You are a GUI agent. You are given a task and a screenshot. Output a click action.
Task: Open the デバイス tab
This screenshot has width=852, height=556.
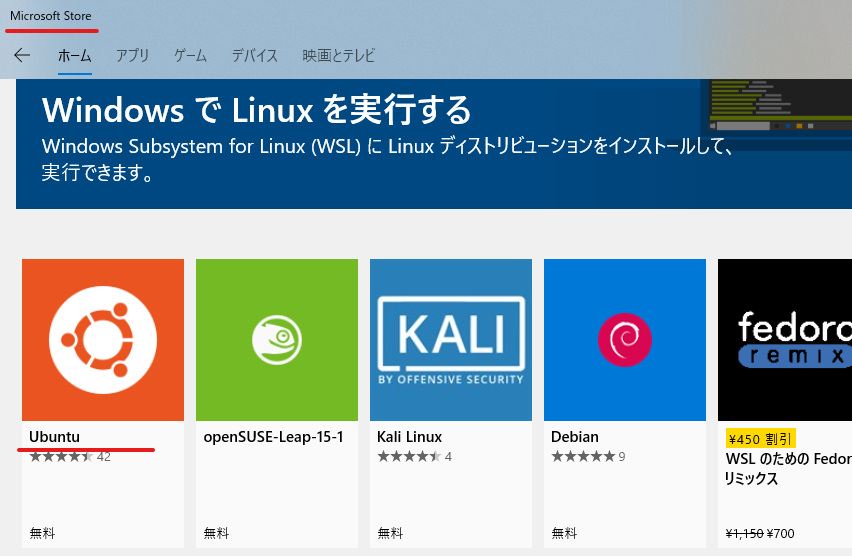(x=254, y=55)
